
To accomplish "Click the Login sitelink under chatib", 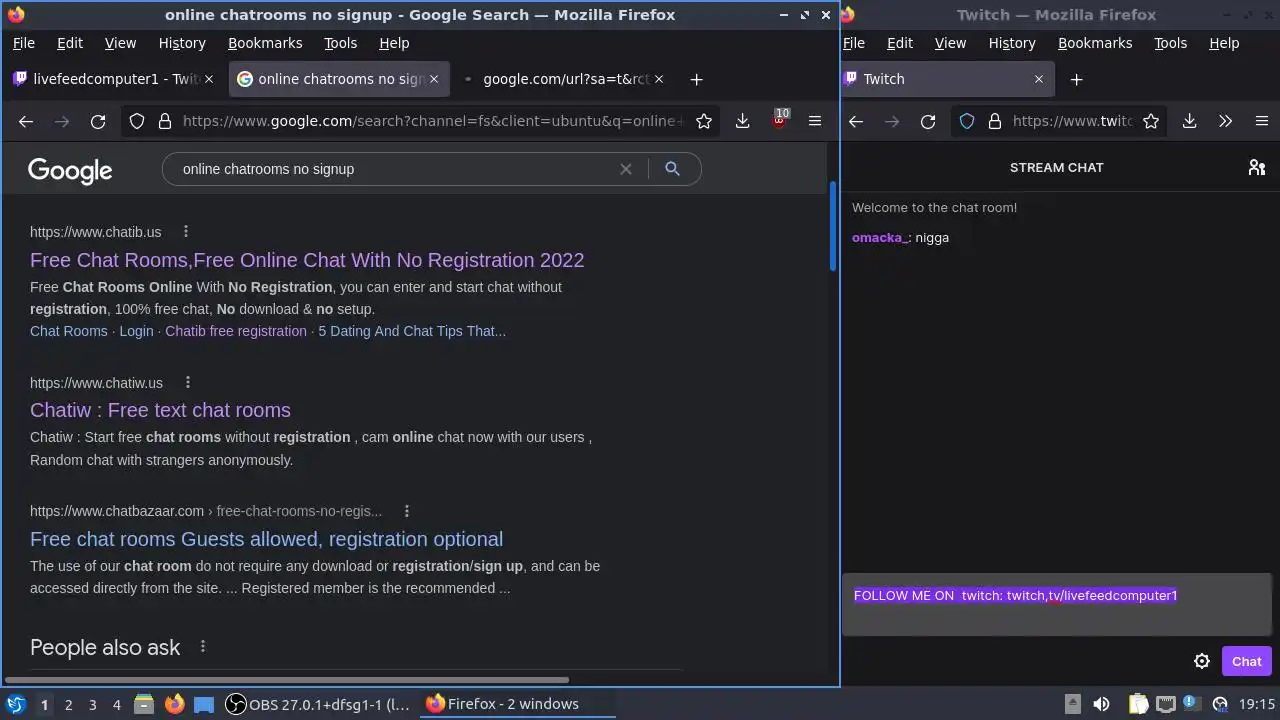I will [136, 331].
